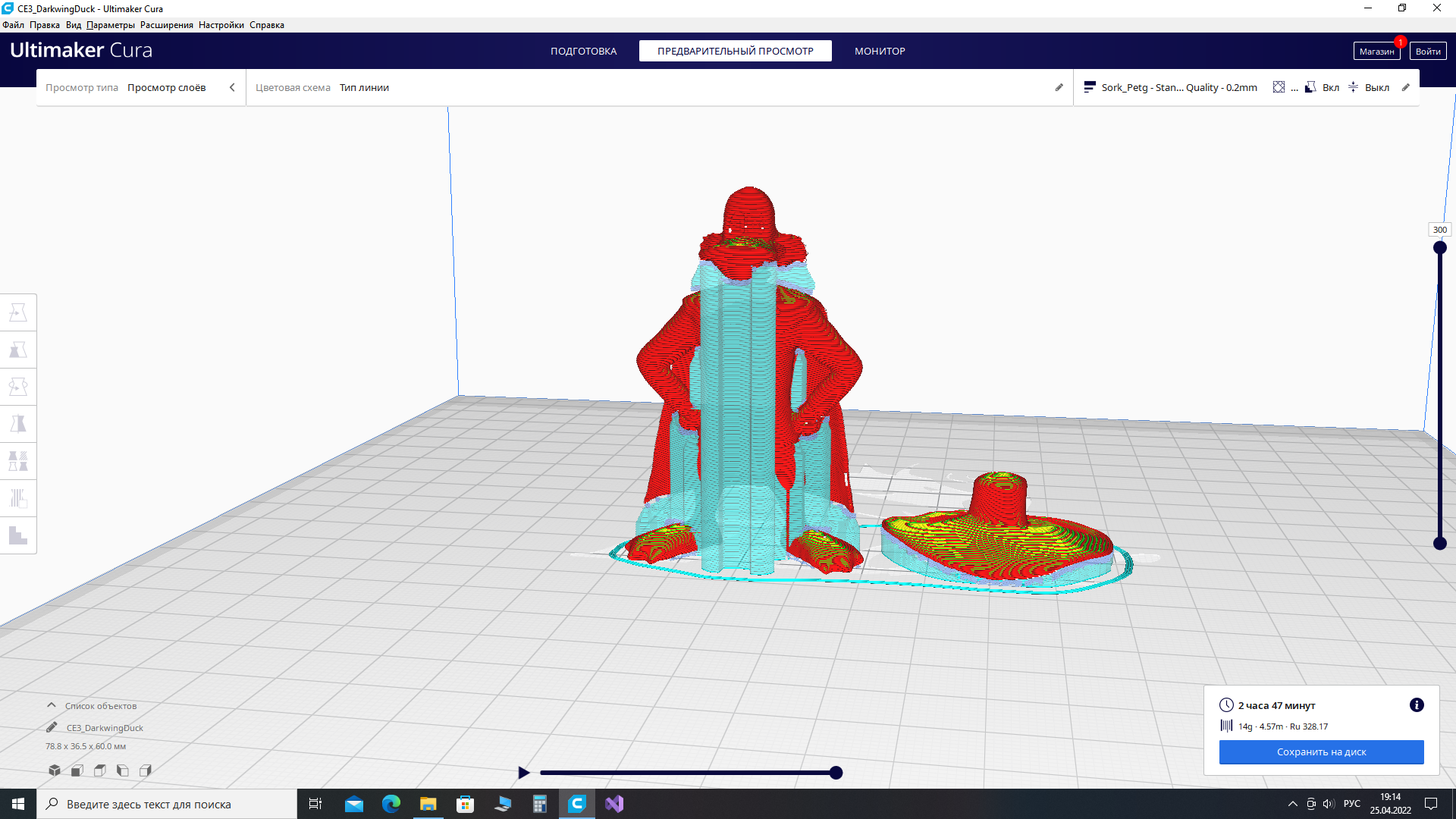Collapse the Просмотр типа panel arrow

[x=232, y=87]
